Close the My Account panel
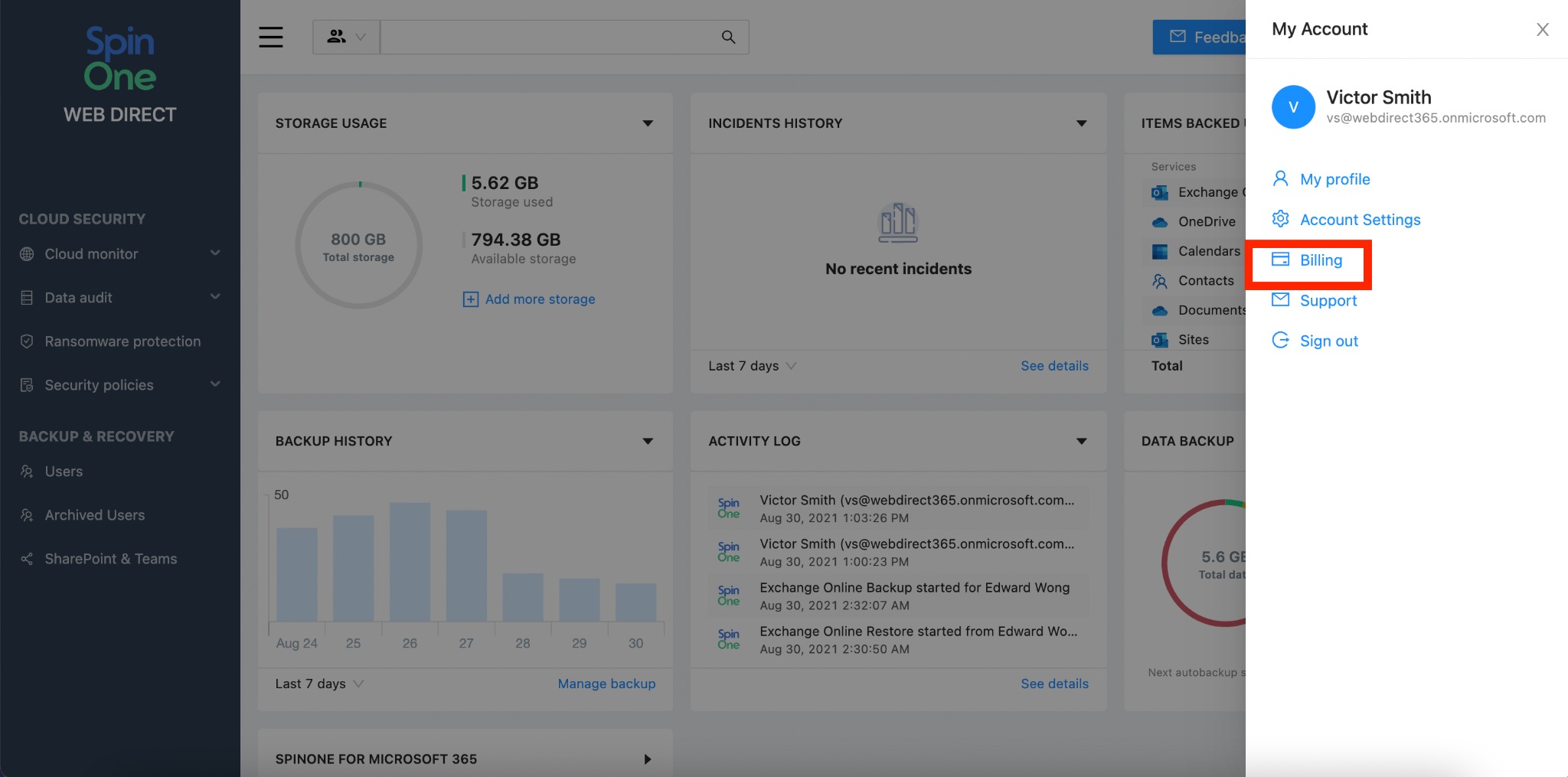This screenshot has width=1568, height=777. 1542,29
